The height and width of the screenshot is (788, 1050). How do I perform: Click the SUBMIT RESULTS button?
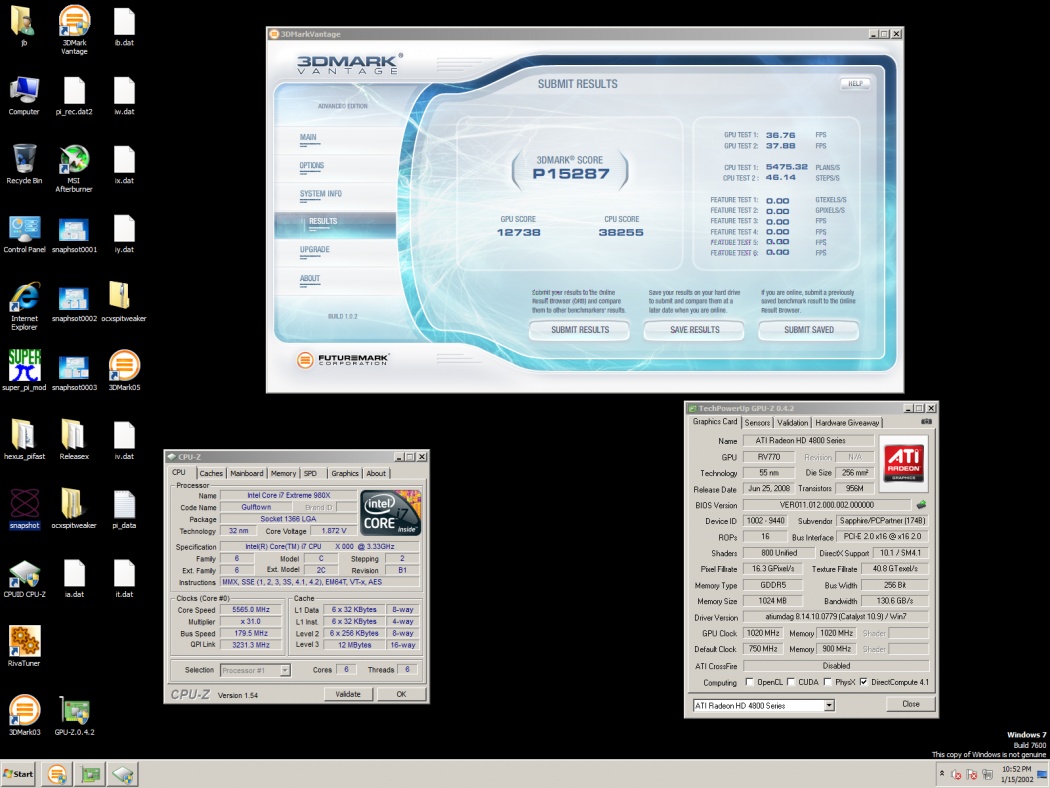[580, 330]
